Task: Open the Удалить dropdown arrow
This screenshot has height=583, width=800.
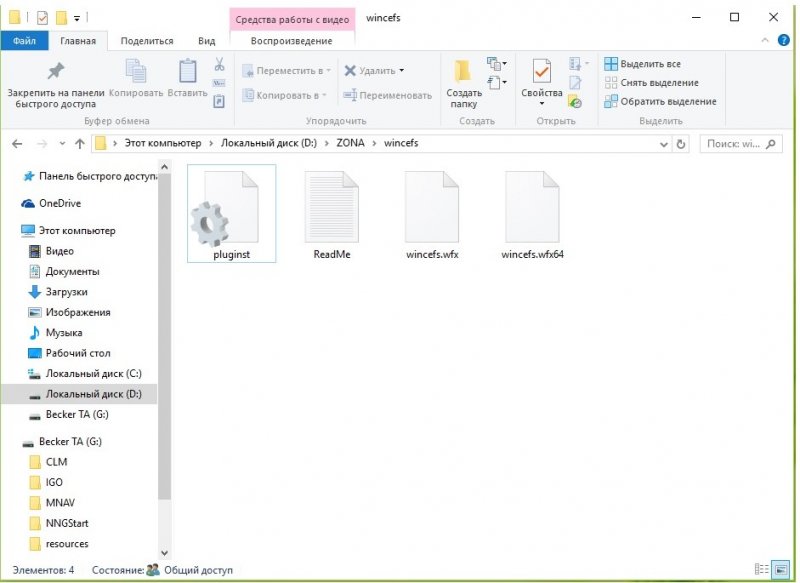Action: (402, 71)
